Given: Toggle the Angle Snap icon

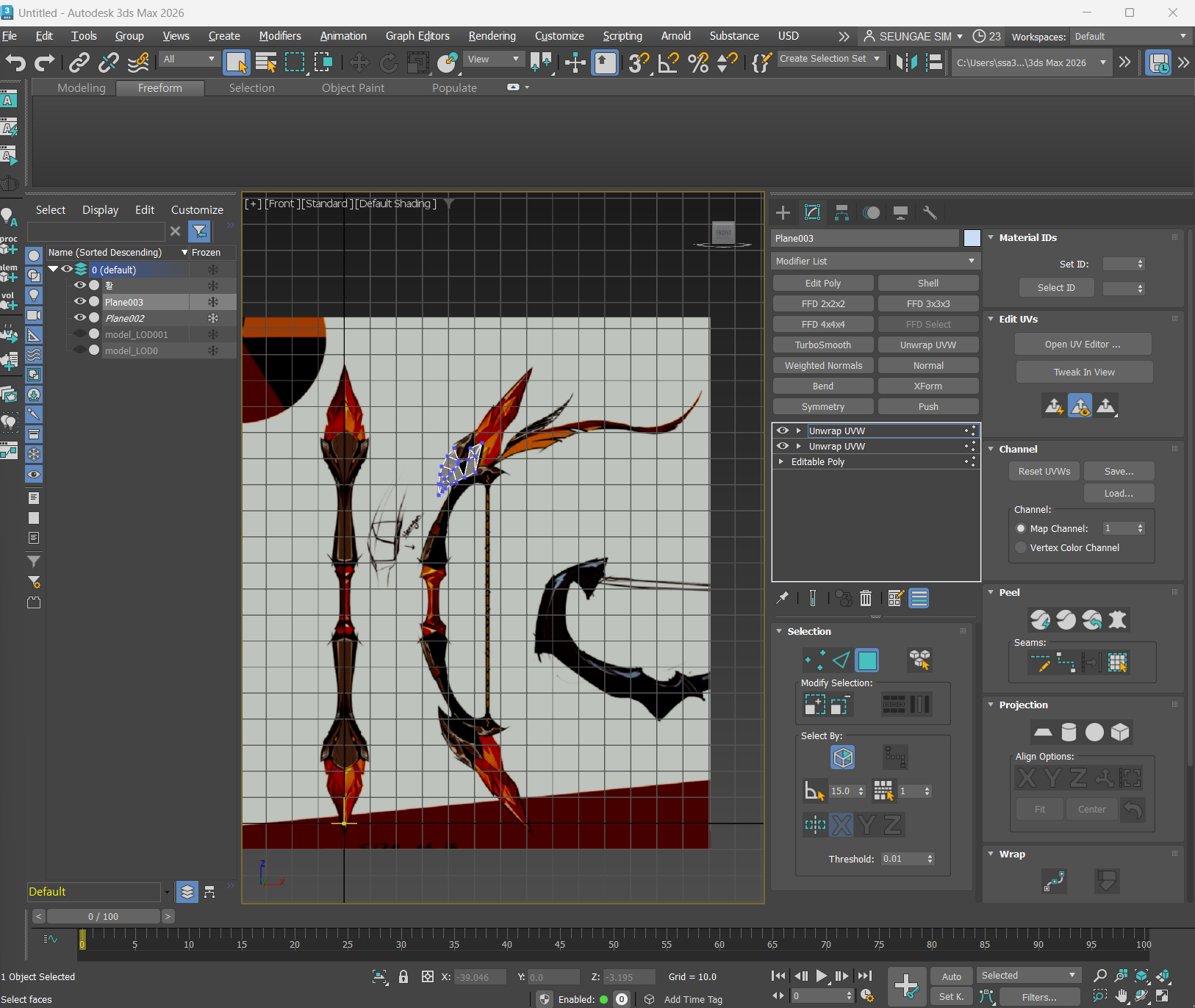Looking at the screenshot, I should click(x=668, y=62).
